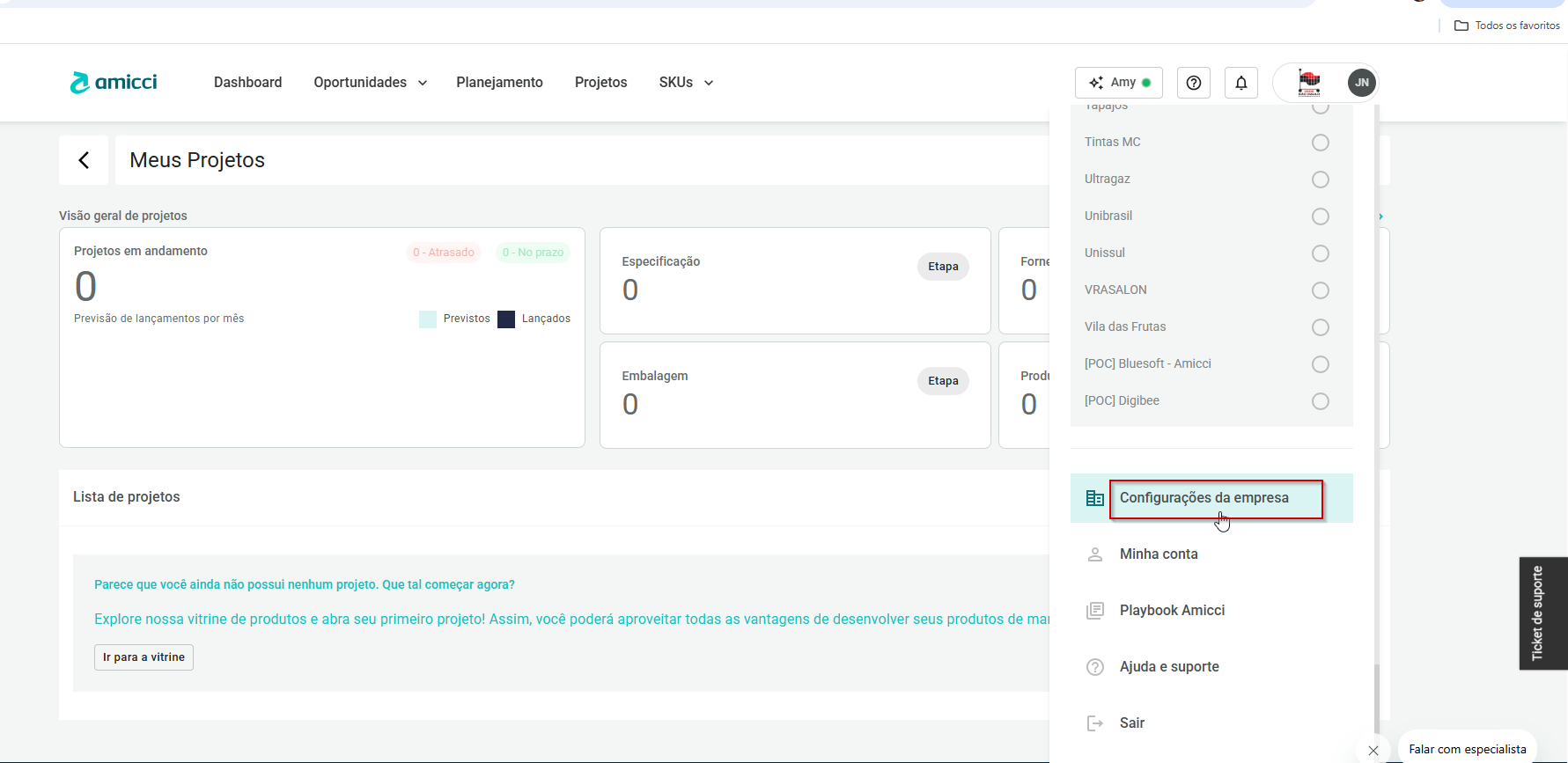The height and width of the screenshot is (763, 1568).
Task: Select the Tintas MC radio button
Action: (x=1320, y=143)
